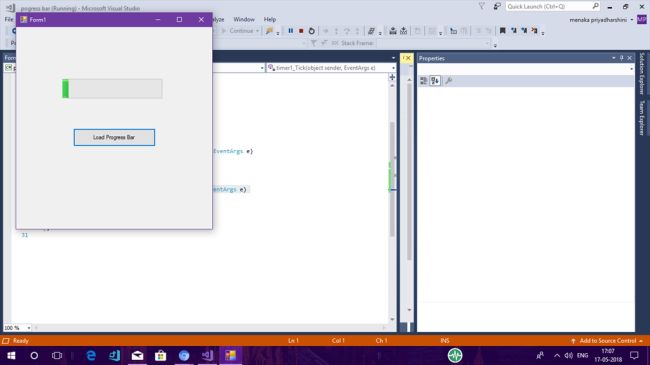The image size is (650, 365).
Task: Open the 100 % zoom level dropdown
Action: pos(29,328)
